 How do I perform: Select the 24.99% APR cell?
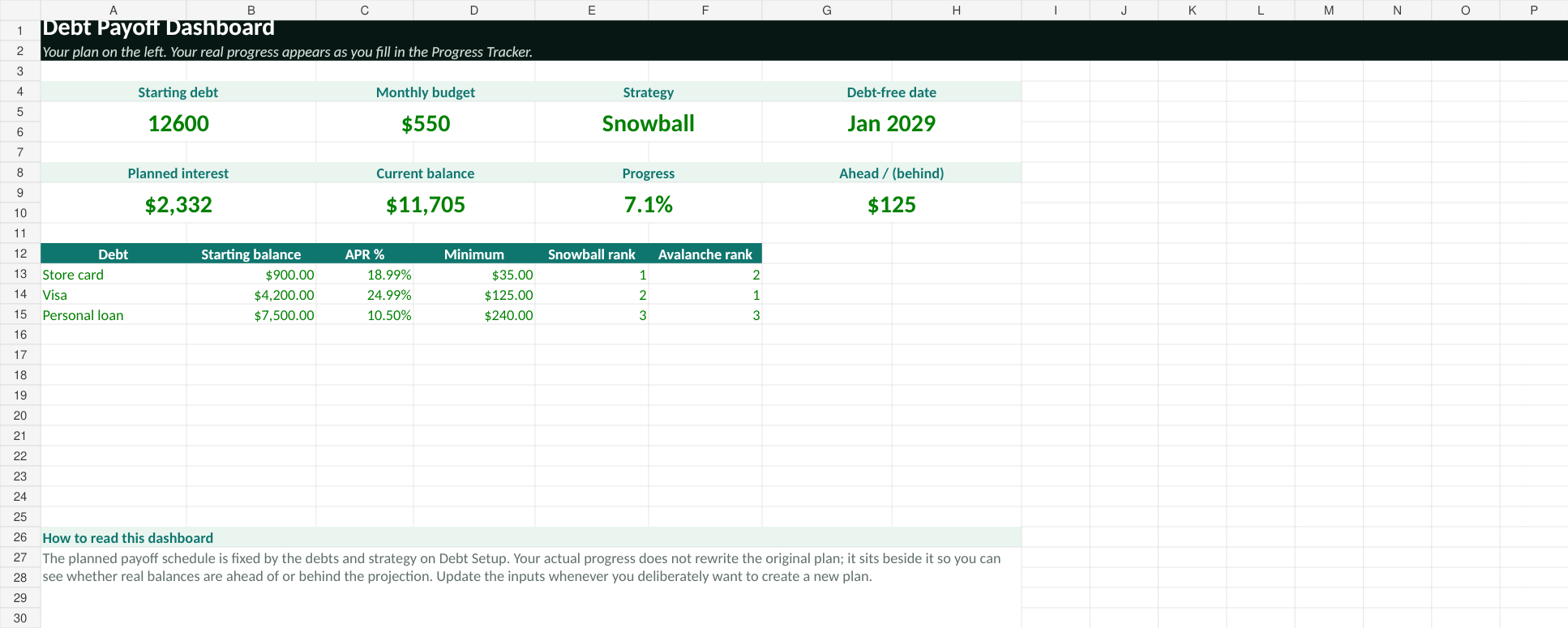pos(365,295)
